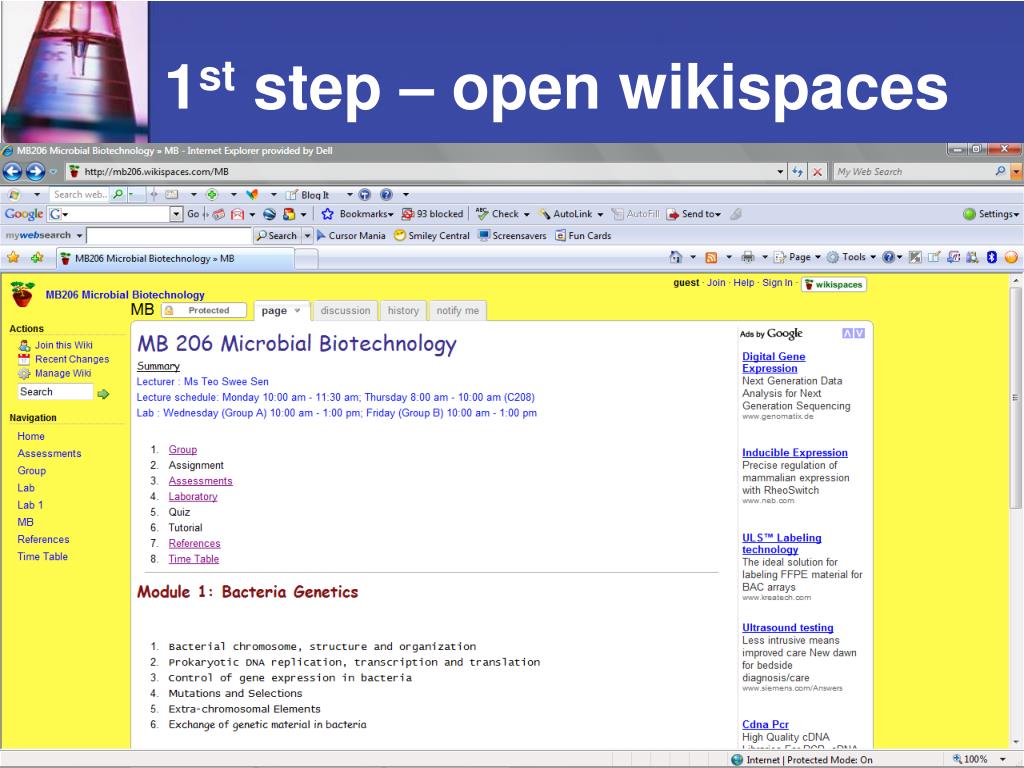
Task: Click the wiki Search input field
Action: coord(56,392)
